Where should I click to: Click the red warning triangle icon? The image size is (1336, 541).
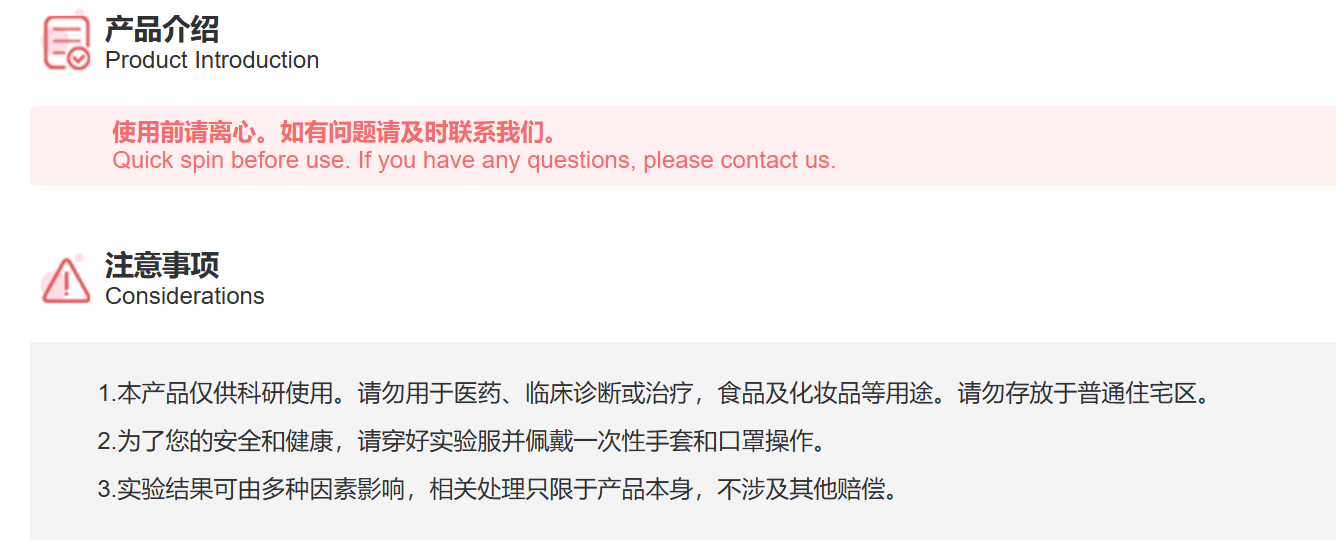click(66, 280)
